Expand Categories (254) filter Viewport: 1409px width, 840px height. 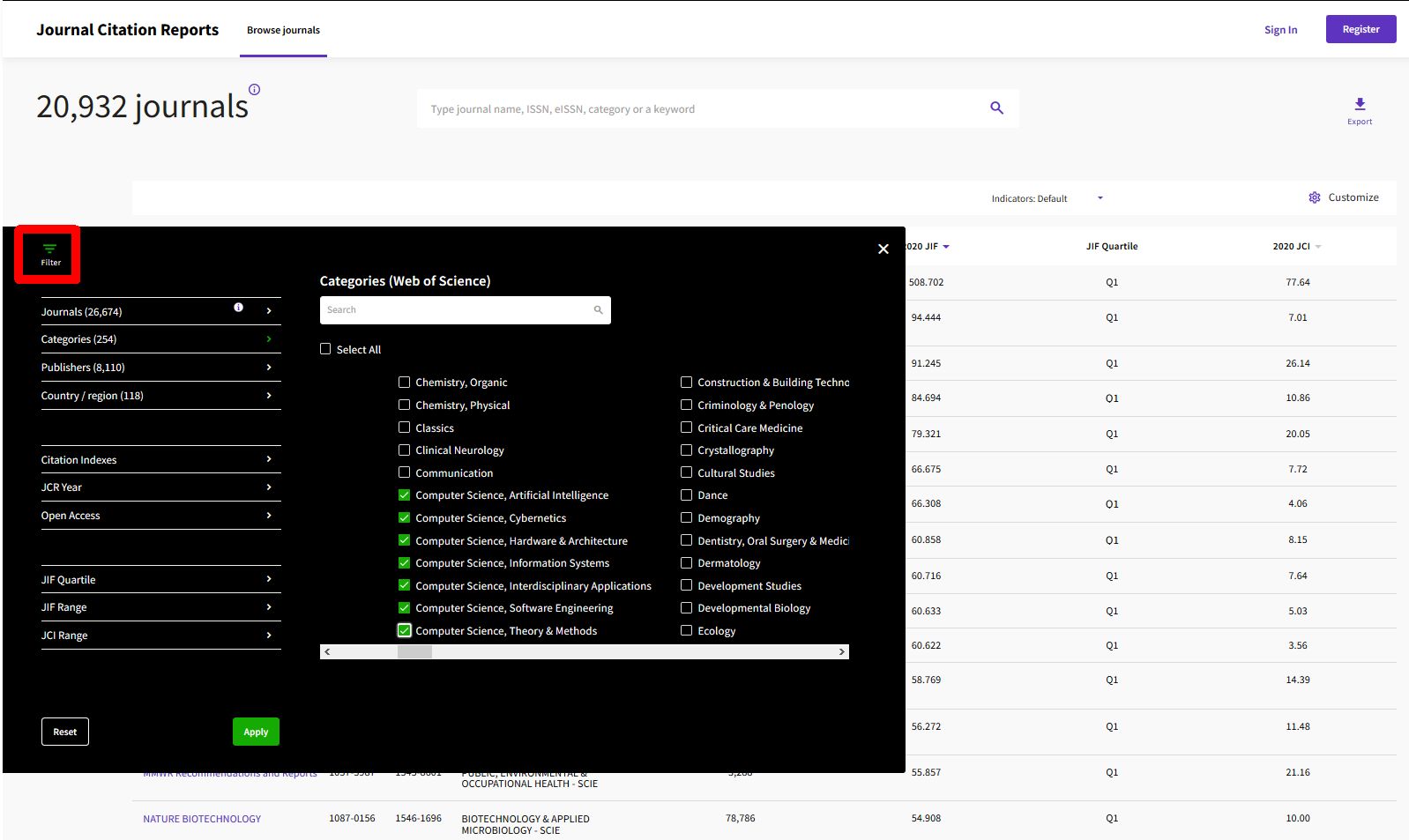tap(160, 339)
